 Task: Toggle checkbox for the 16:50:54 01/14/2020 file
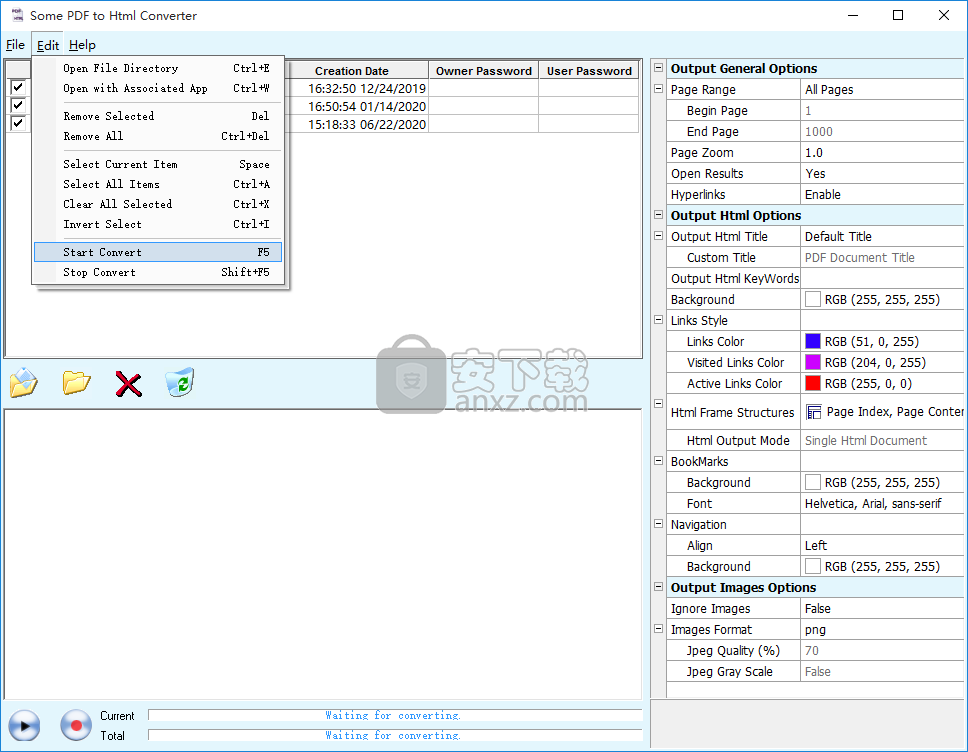point(18,106)
